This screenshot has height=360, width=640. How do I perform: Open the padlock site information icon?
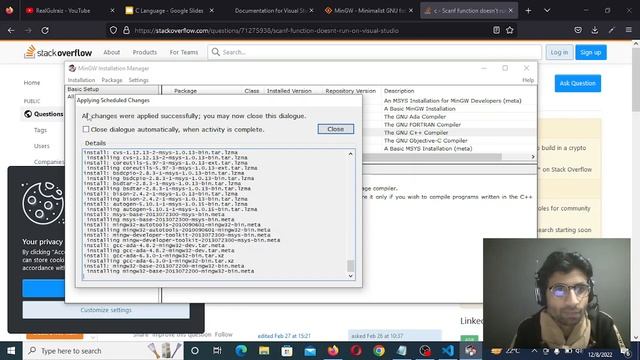pyautogui.click(x=126, y=30)
